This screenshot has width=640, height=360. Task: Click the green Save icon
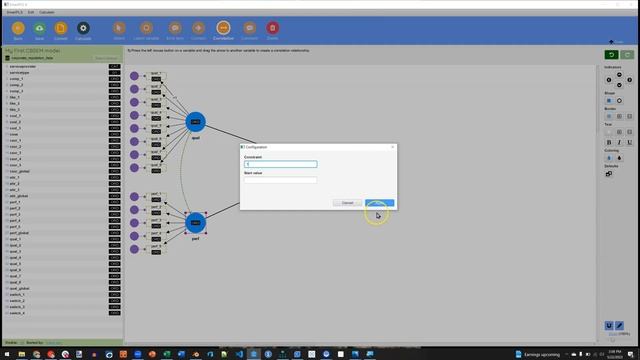pyautogui.click(x=39, y=28)
